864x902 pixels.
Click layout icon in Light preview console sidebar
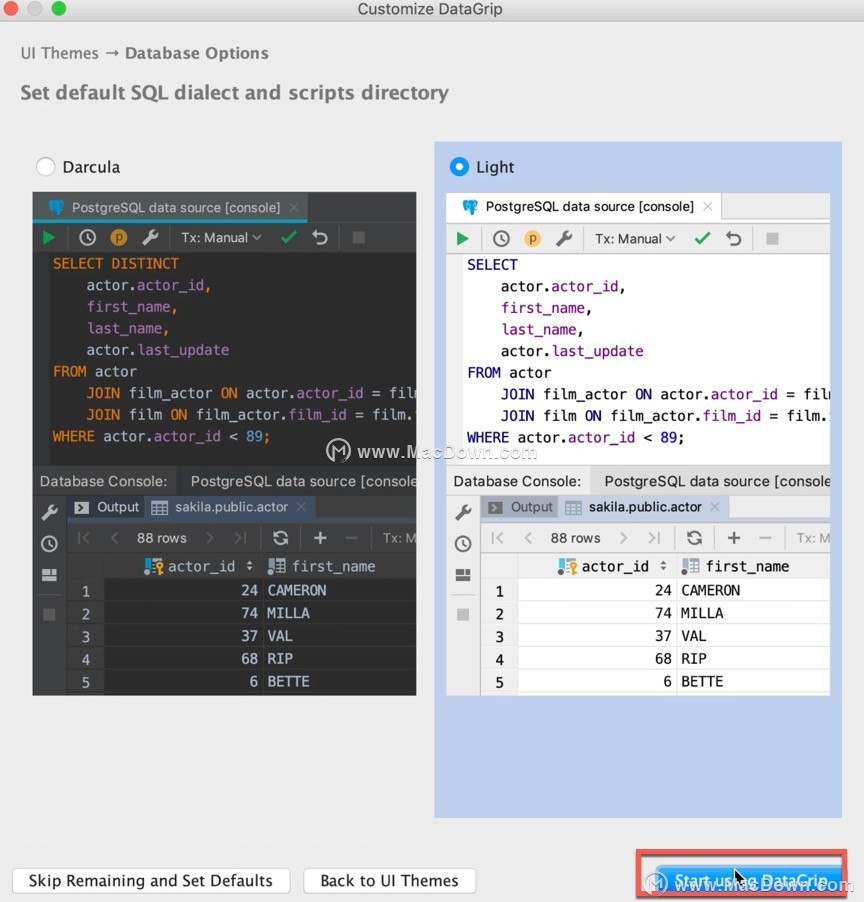(463, 575)
